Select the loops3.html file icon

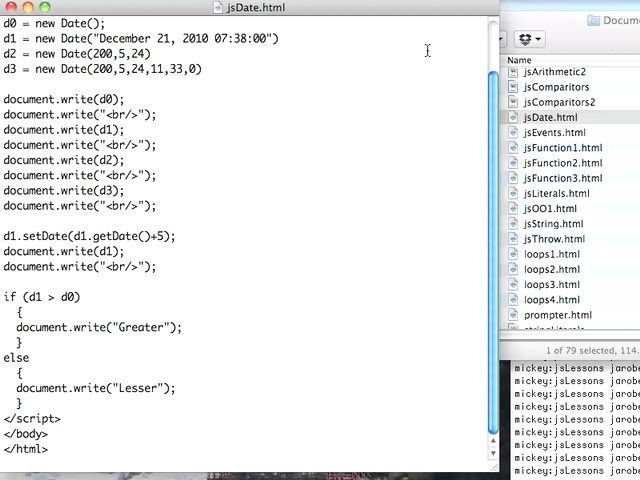tap(513, 284)
